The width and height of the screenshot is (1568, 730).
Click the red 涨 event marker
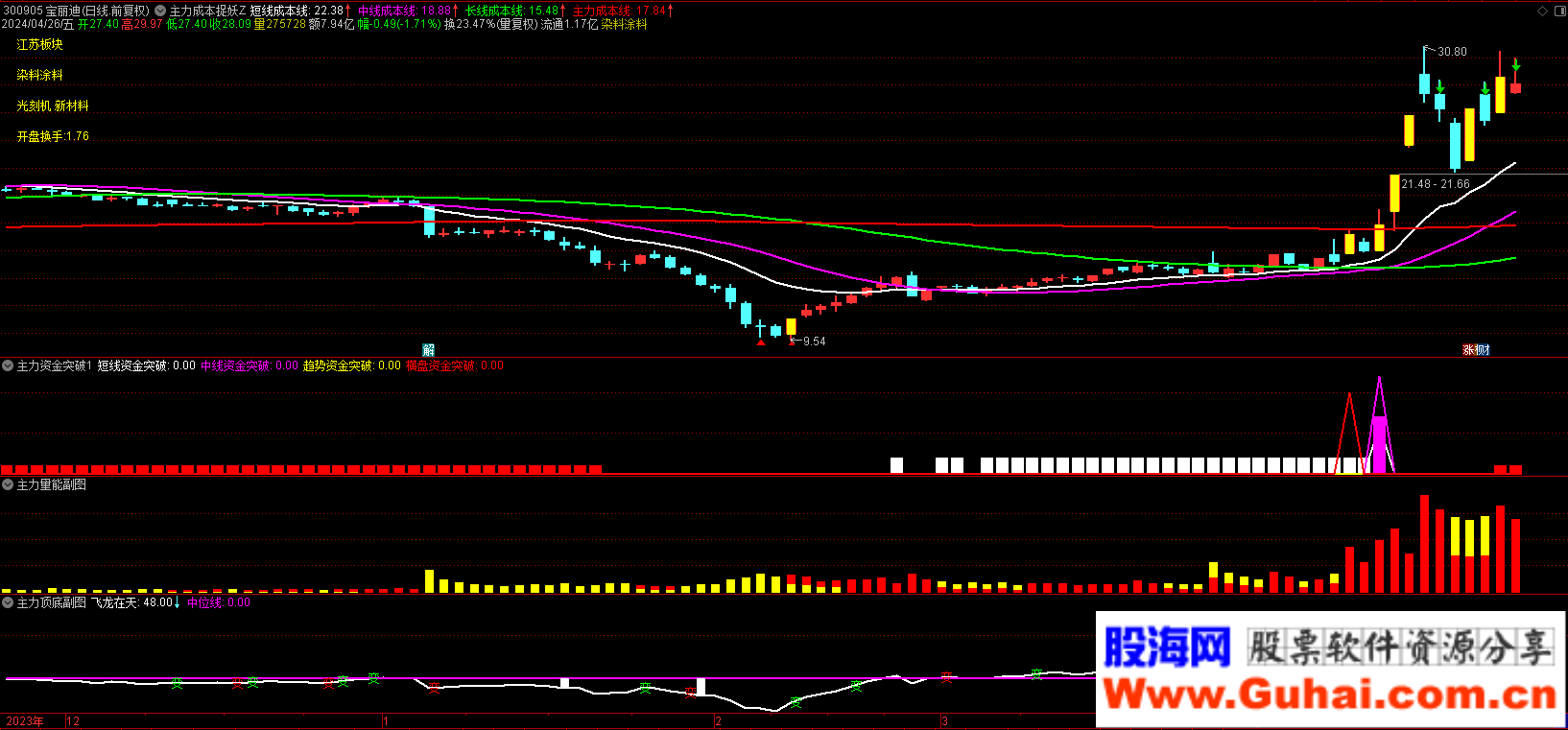[x=1469, y=350]
